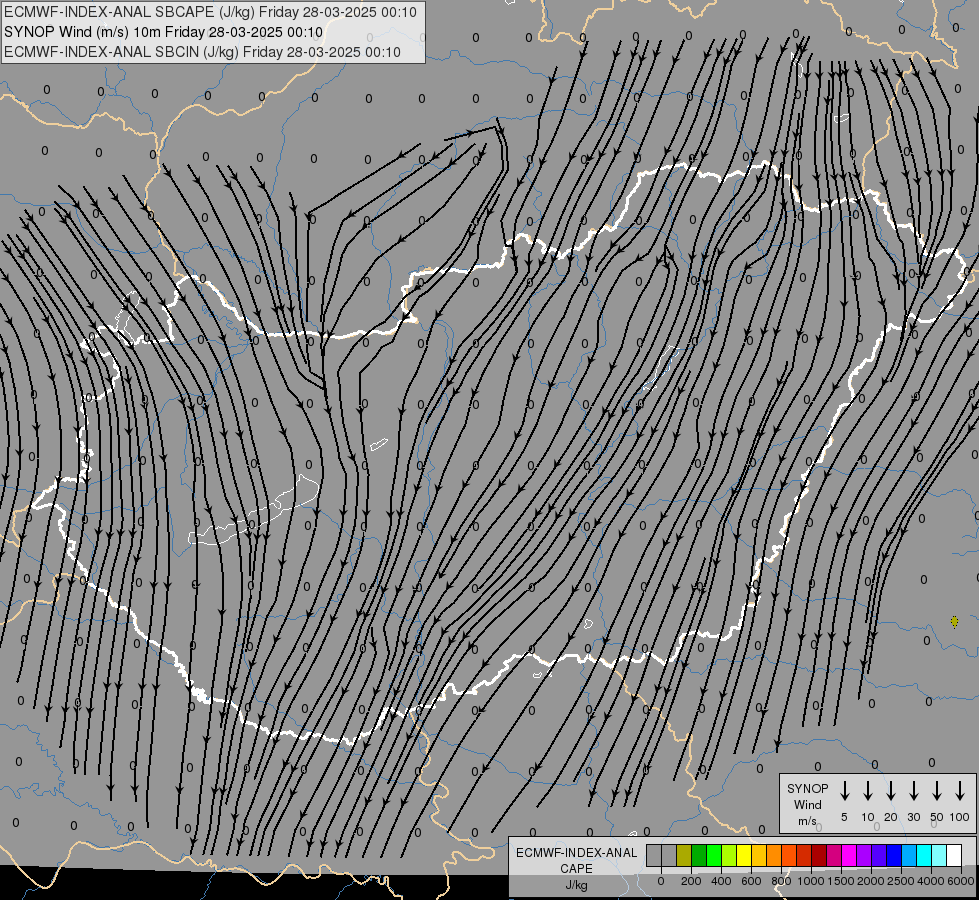The image size is (979, 900).
Task: Click the 1000 value on CAPE scale
Action: (x=811, y=881)
